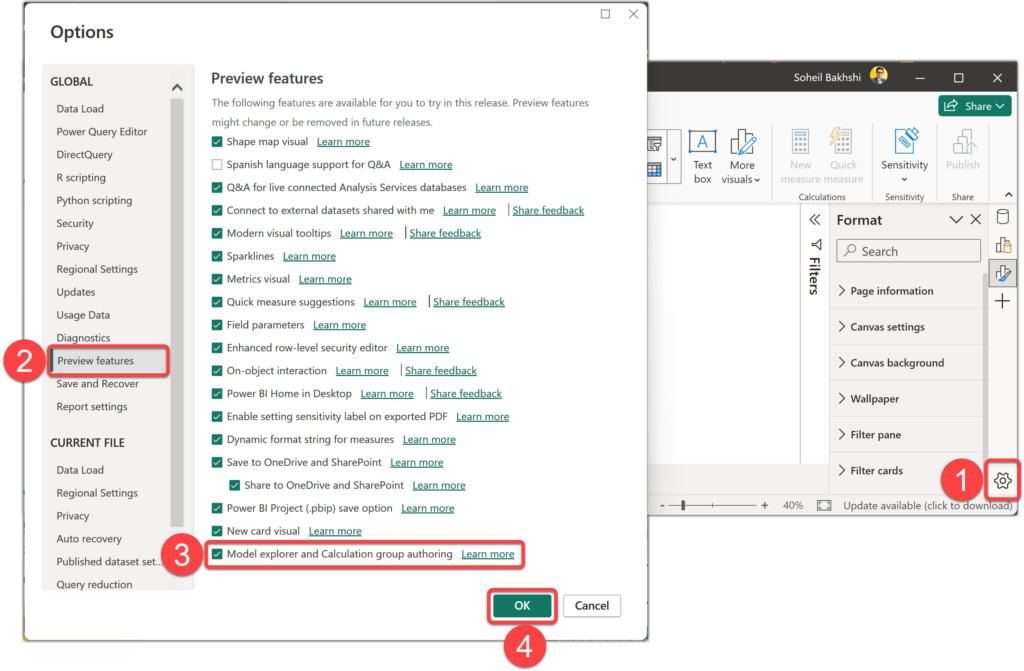Click Cancel in the Options dialog
Screen dimensions: 1024x671
tap(592, 606)
